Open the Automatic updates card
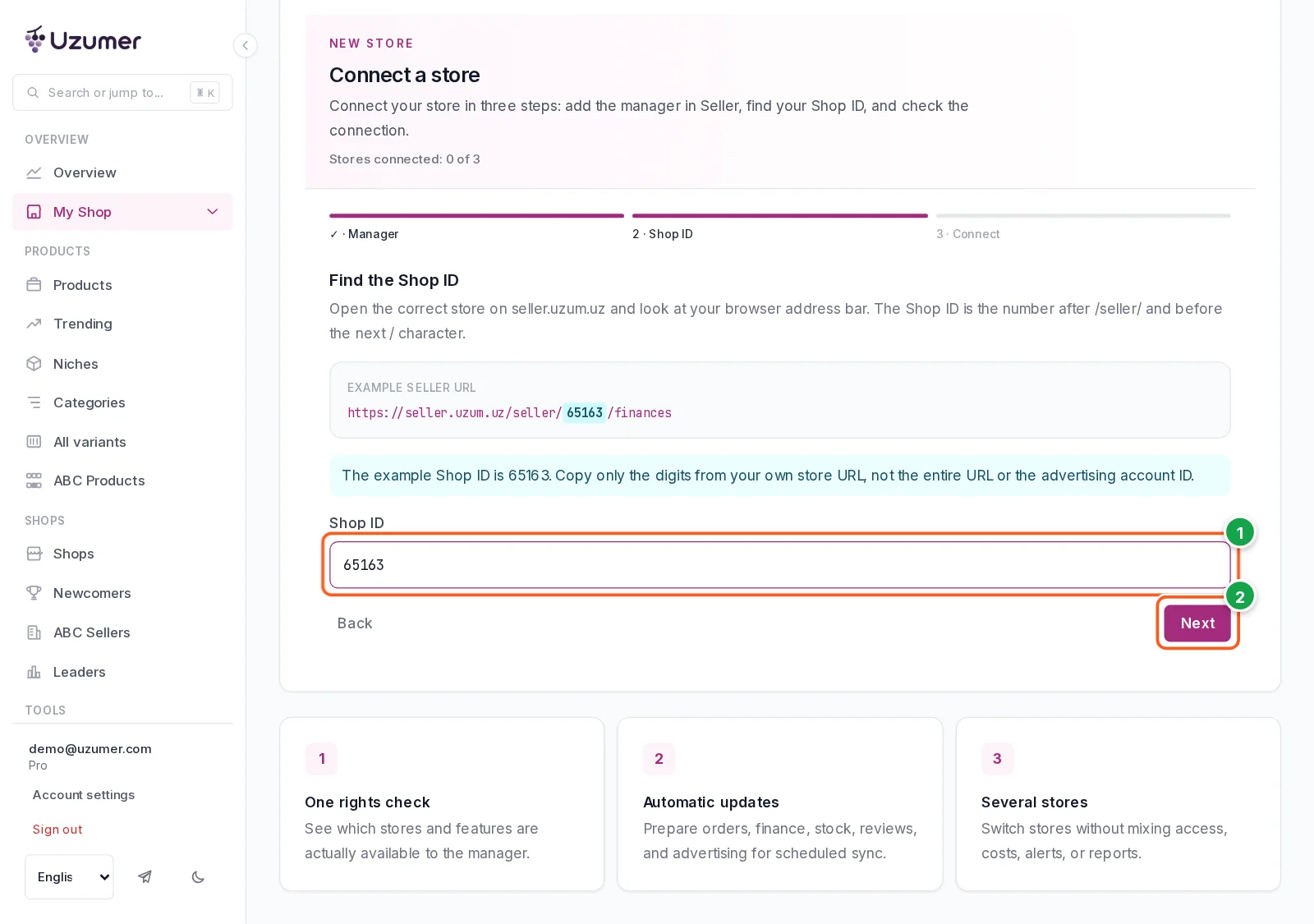 pyautogui.click(x=780, y=804)
